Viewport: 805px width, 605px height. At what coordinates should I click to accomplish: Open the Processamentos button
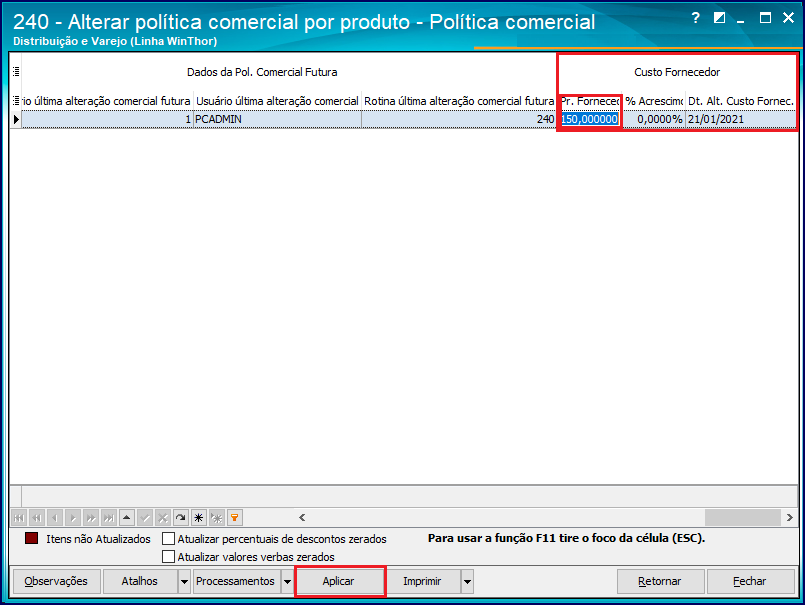[x=236, y=581]
